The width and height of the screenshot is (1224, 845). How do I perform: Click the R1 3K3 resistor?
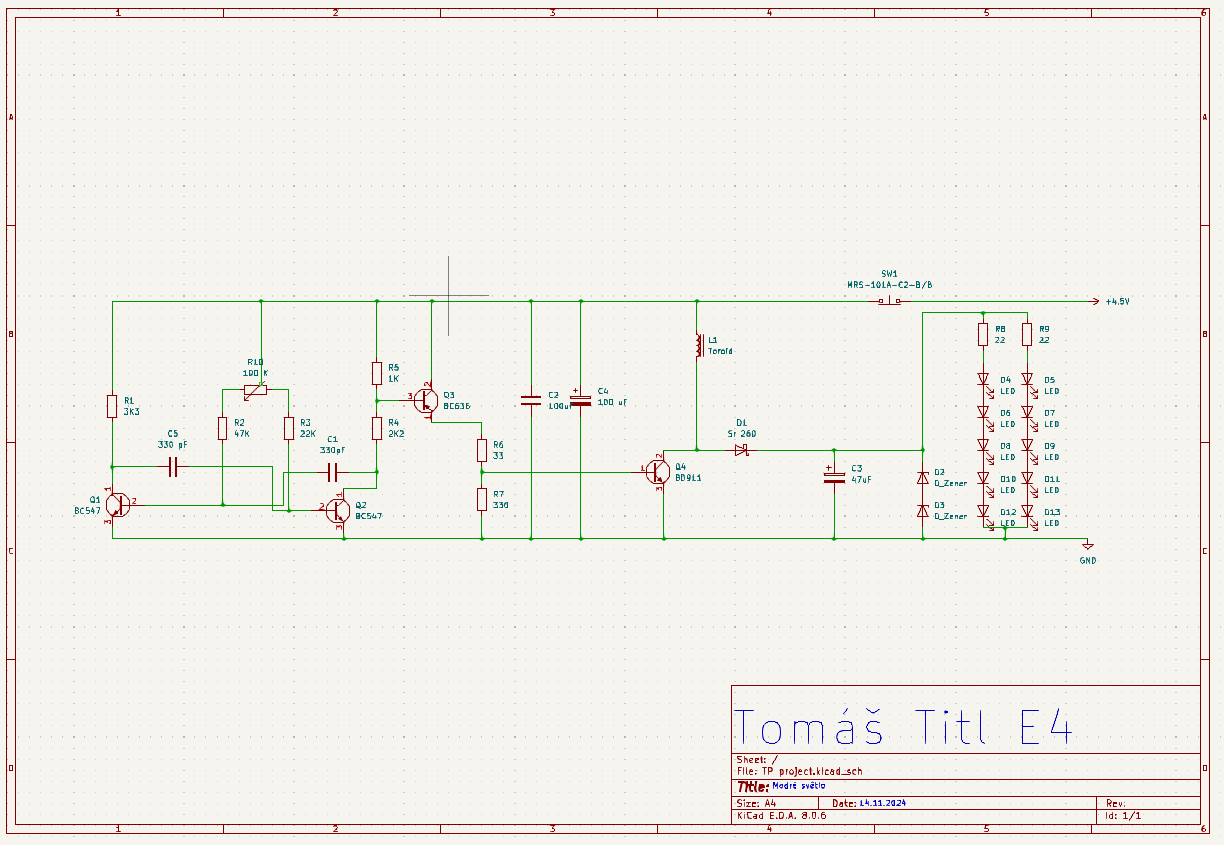pyautogui.click(x=113, y=406)
